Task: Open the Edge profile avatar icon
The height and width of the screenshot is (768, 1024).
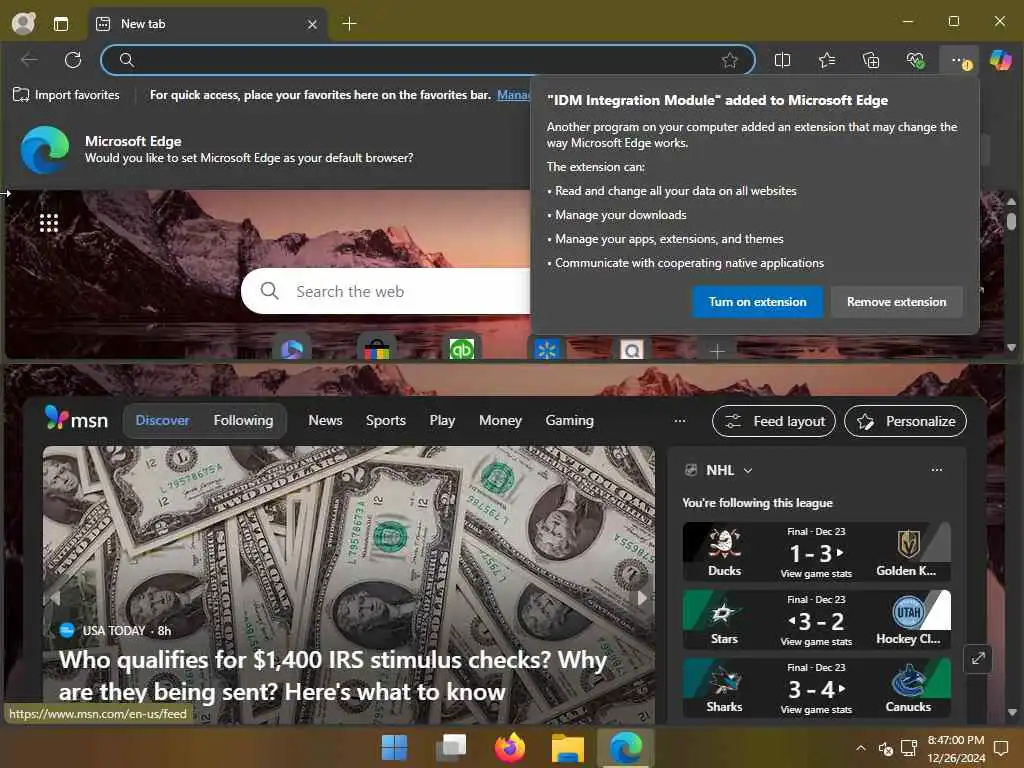Action: pos(24,24)
